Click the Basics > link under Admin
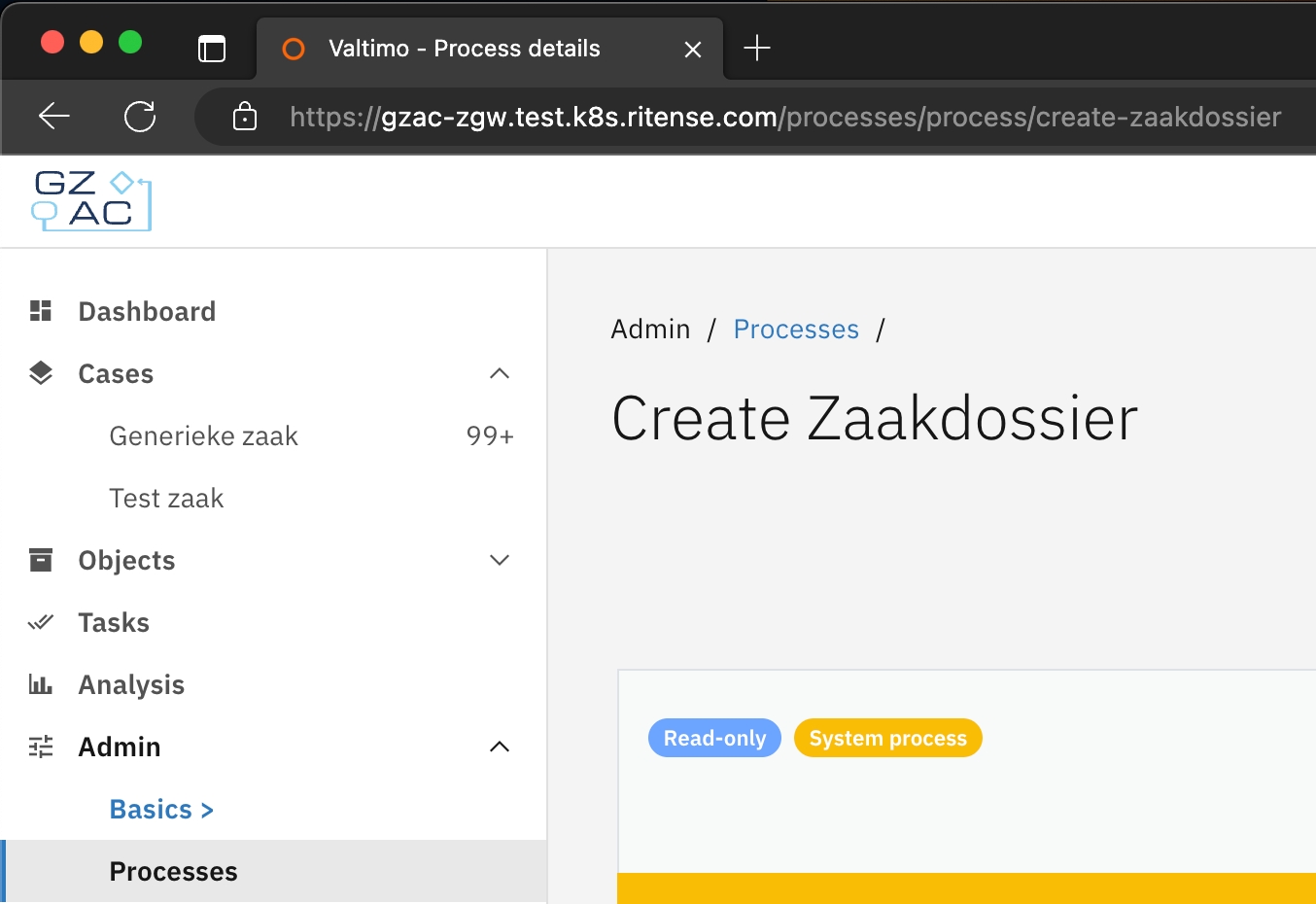 point(161,809)
